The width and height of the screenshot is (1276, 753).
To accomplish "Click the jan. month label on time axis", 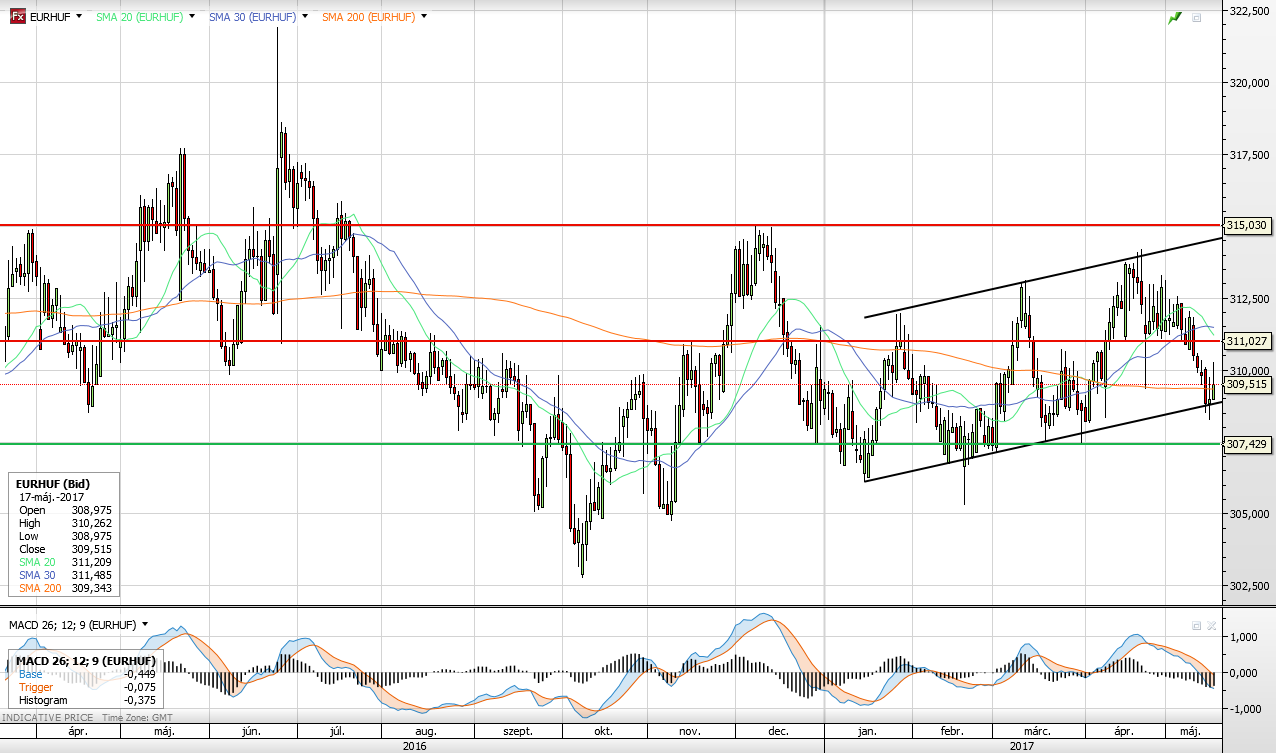I will pos(868,732).
